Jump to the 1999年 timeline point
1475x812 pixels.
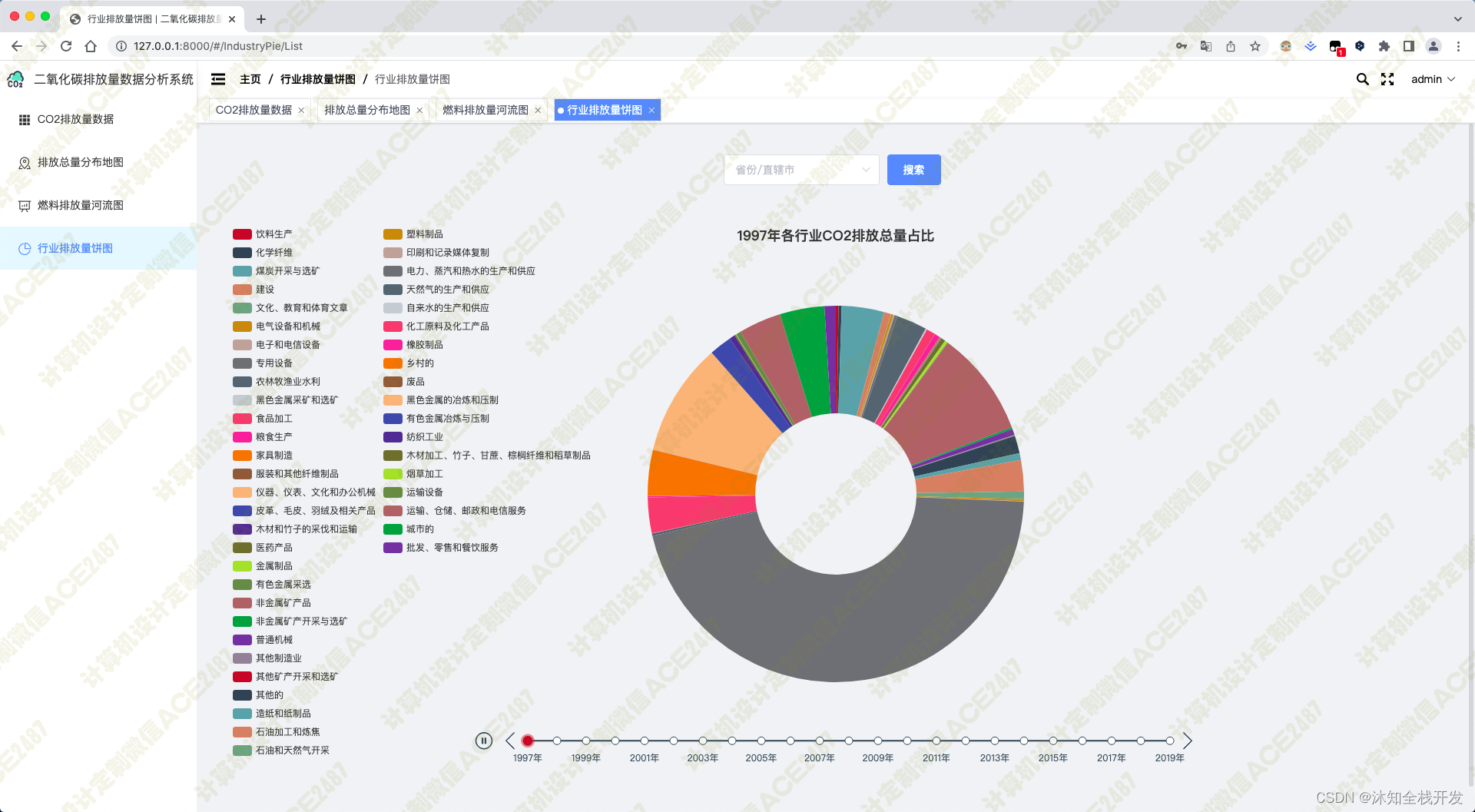click(586, 741)
